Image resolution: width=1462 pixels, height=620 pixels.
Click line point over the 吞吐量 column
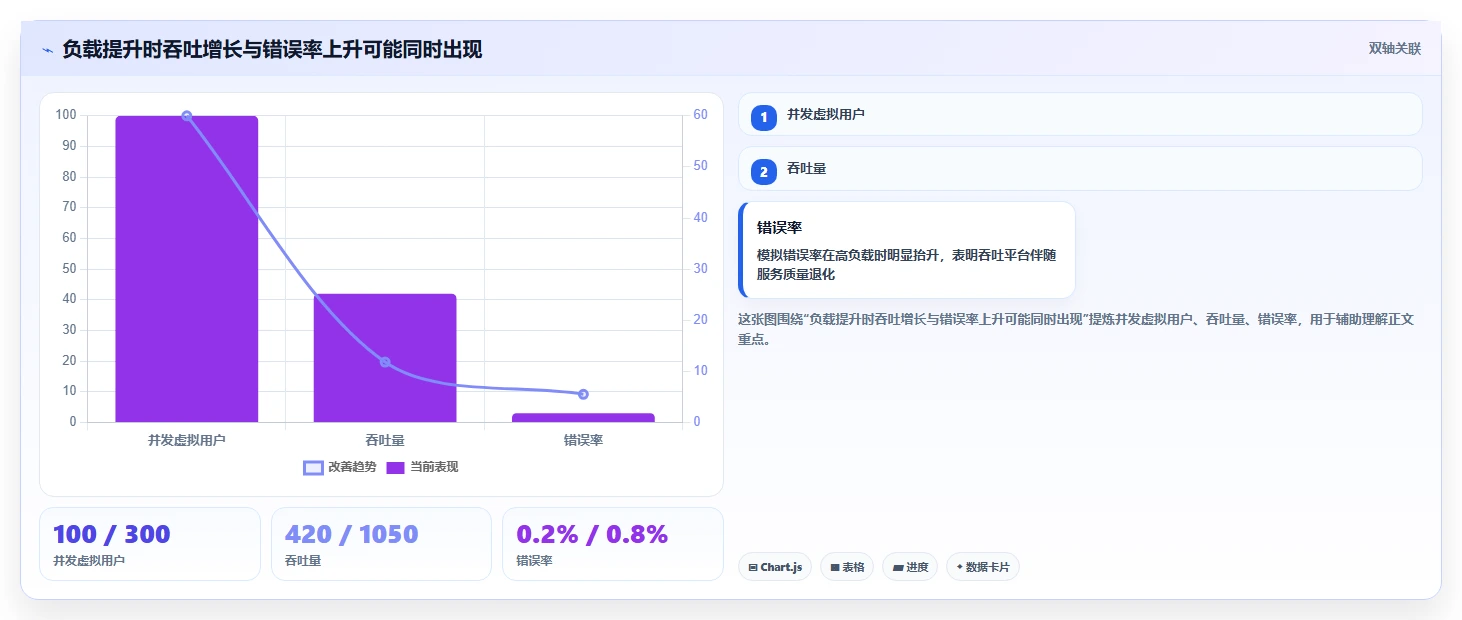pos(385,362)
